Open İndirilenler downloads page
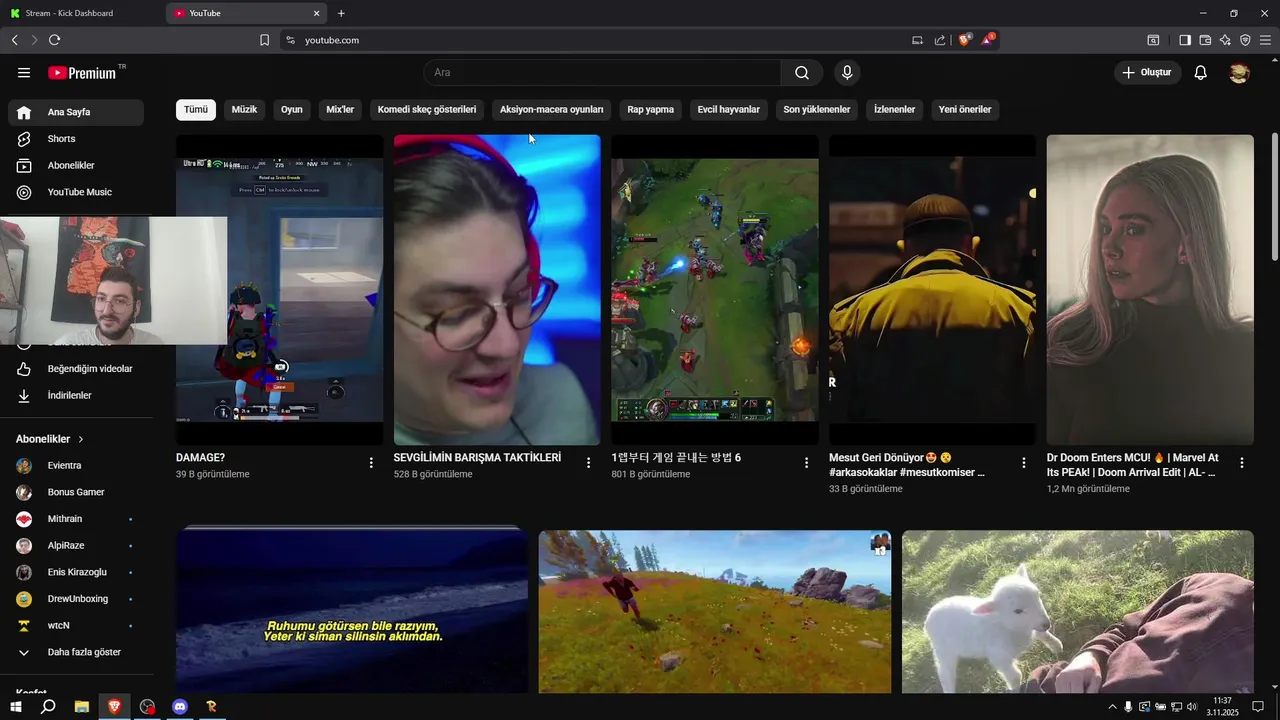Viewport: 1280px width, 720px height. click(x=76, y=395)
